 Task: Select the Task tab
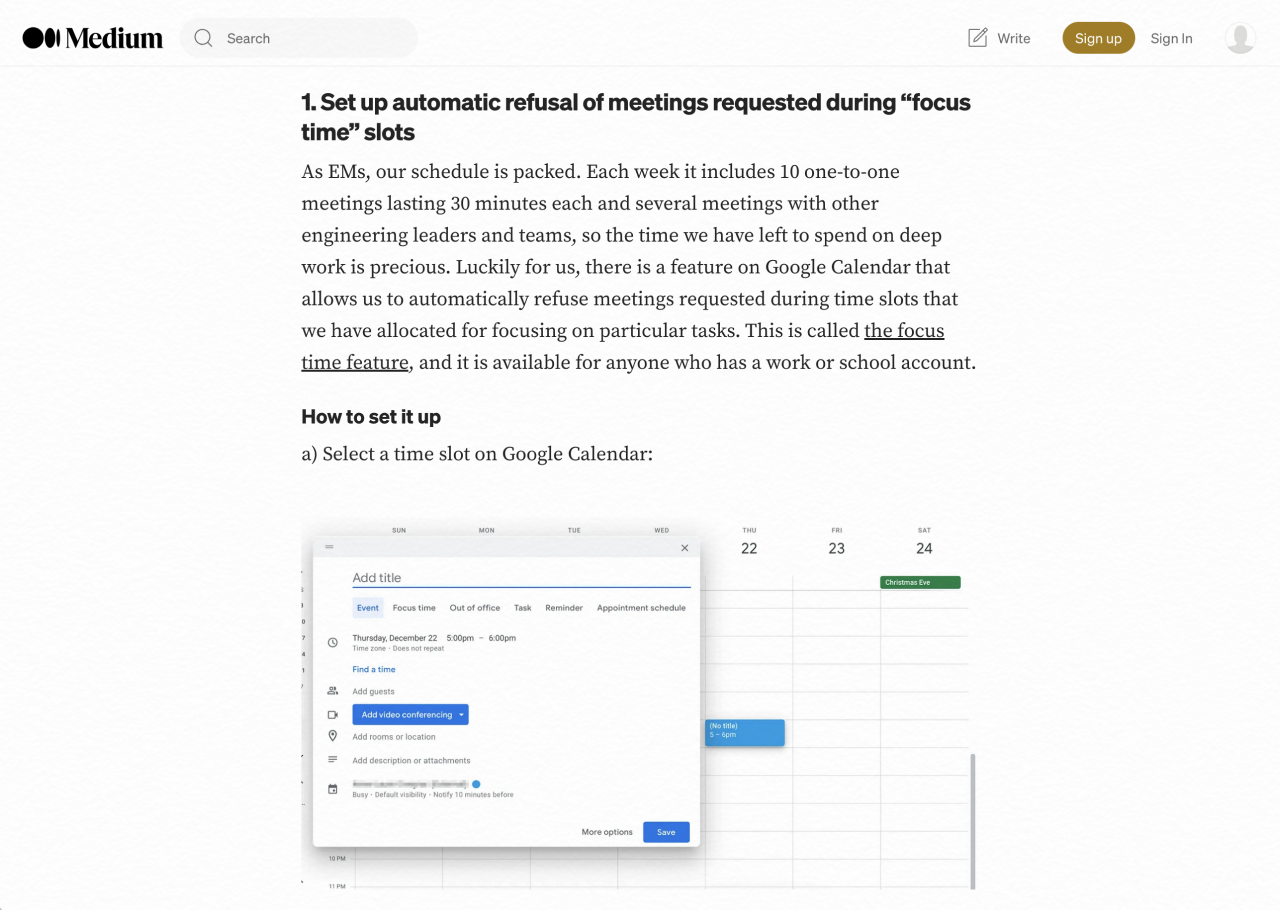523,608
